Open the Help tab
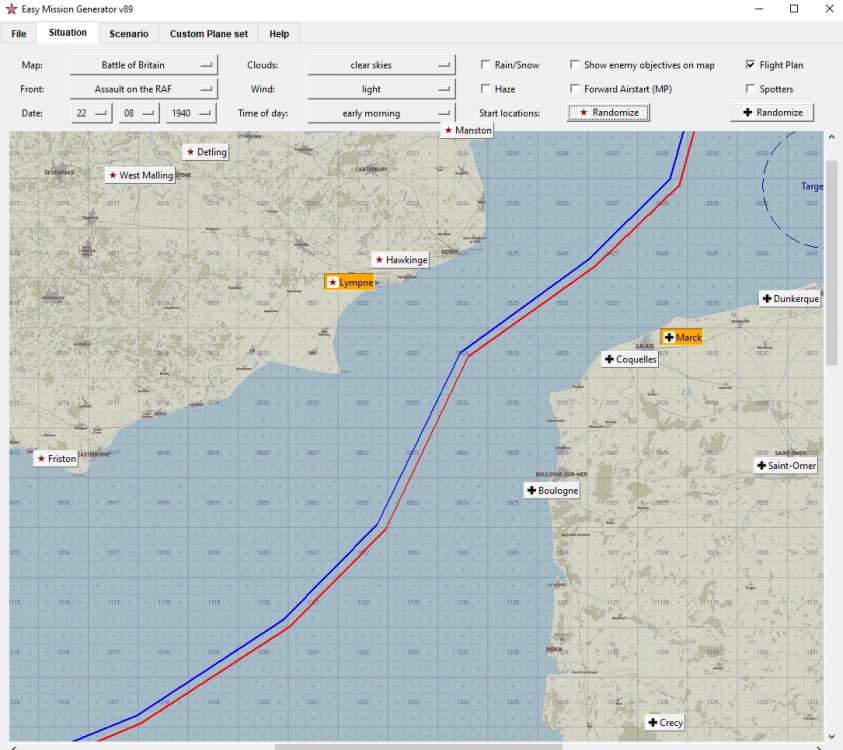Screen dimensions: 843x750 pos(279,34)
